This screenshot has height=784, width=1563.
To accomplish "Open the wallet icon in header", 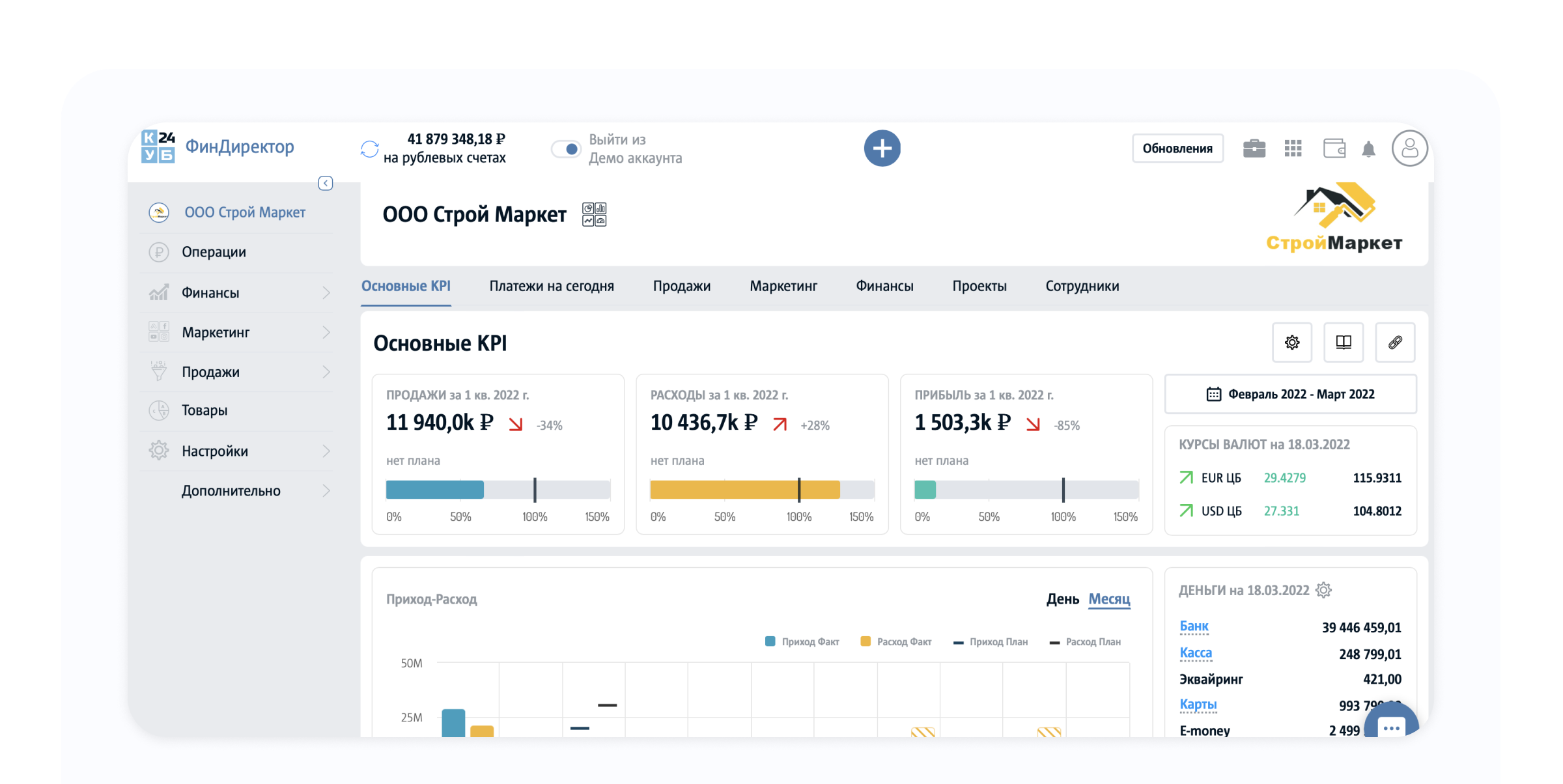I will click(x=1334, y=148).
